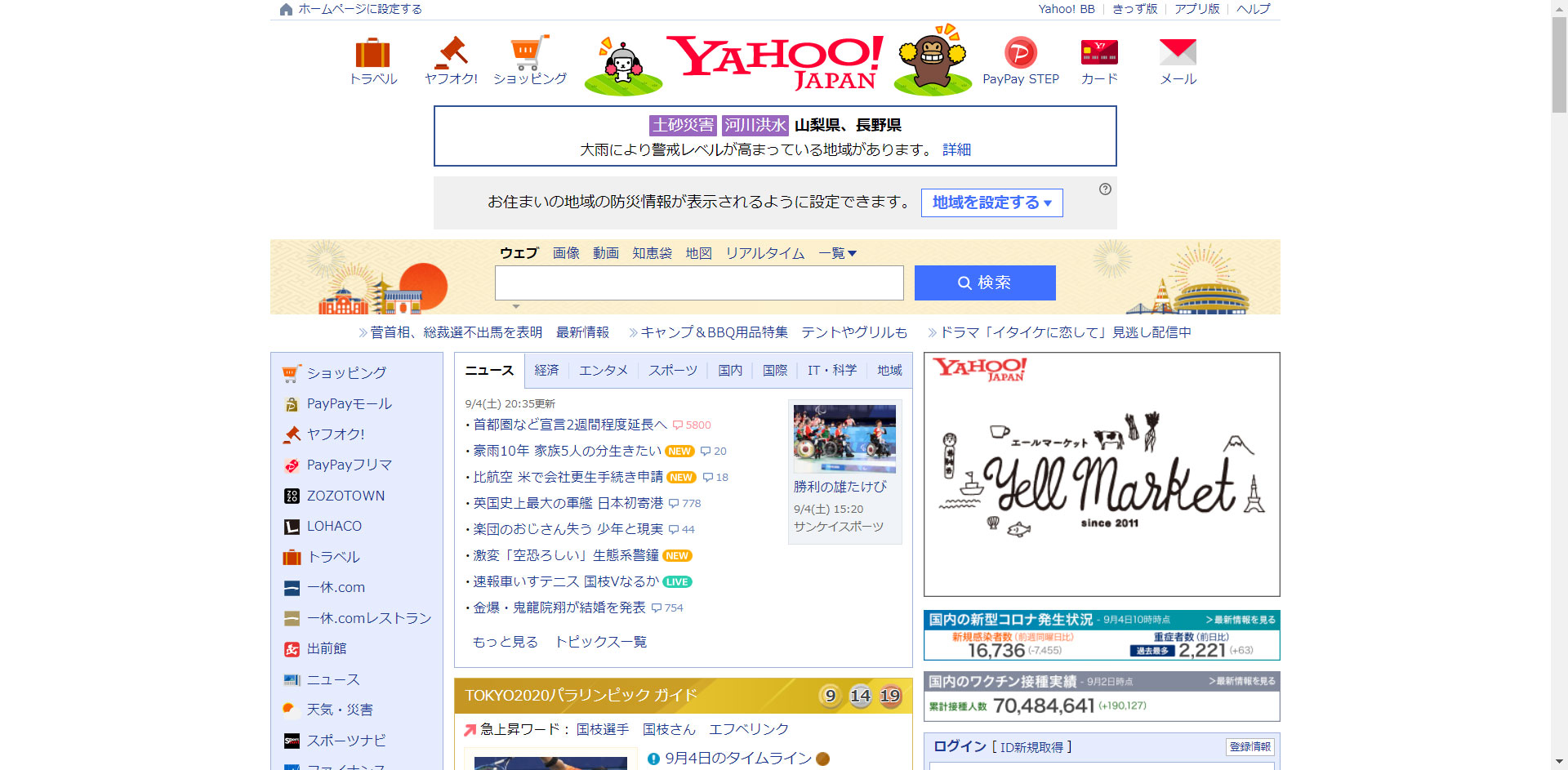This screenshot has width=1568, height=770.
Task: Open headline 首都圏など宣言2週間程度延長へ
Action: [x=570, y=425]
